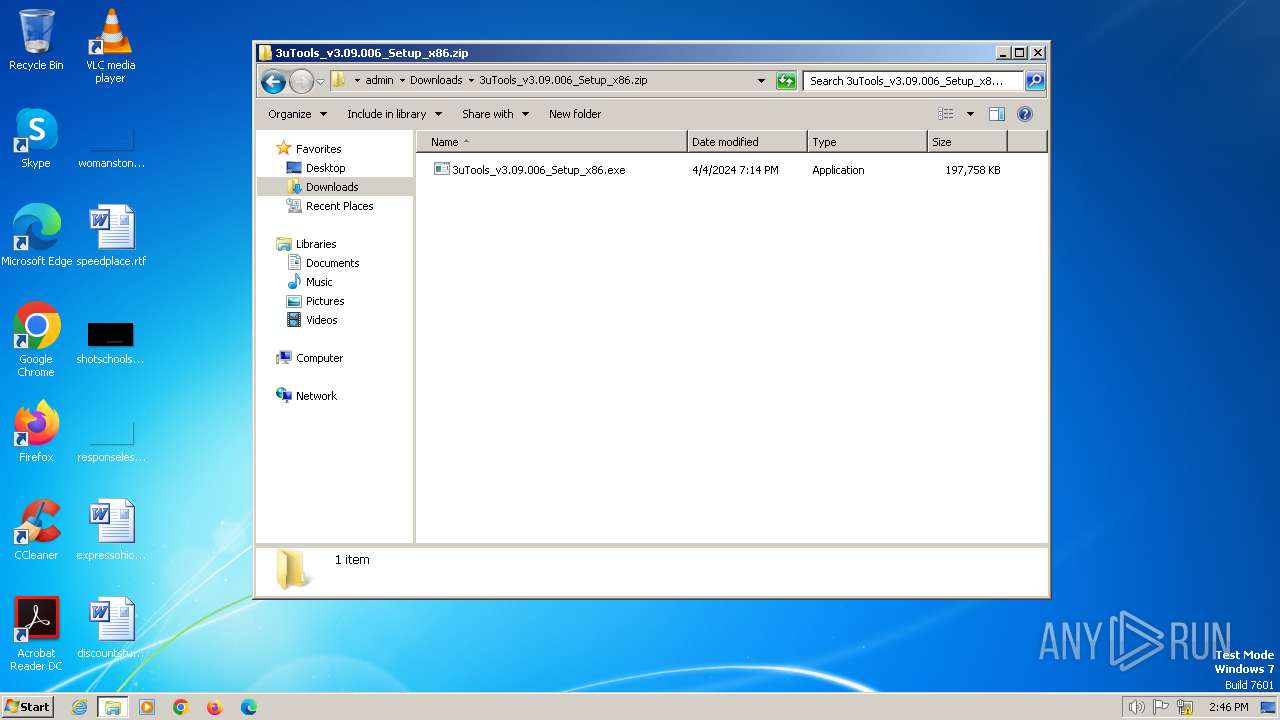Click 3uTools zip breadcrumb segment
The image size is (1280, 720).
563,80
